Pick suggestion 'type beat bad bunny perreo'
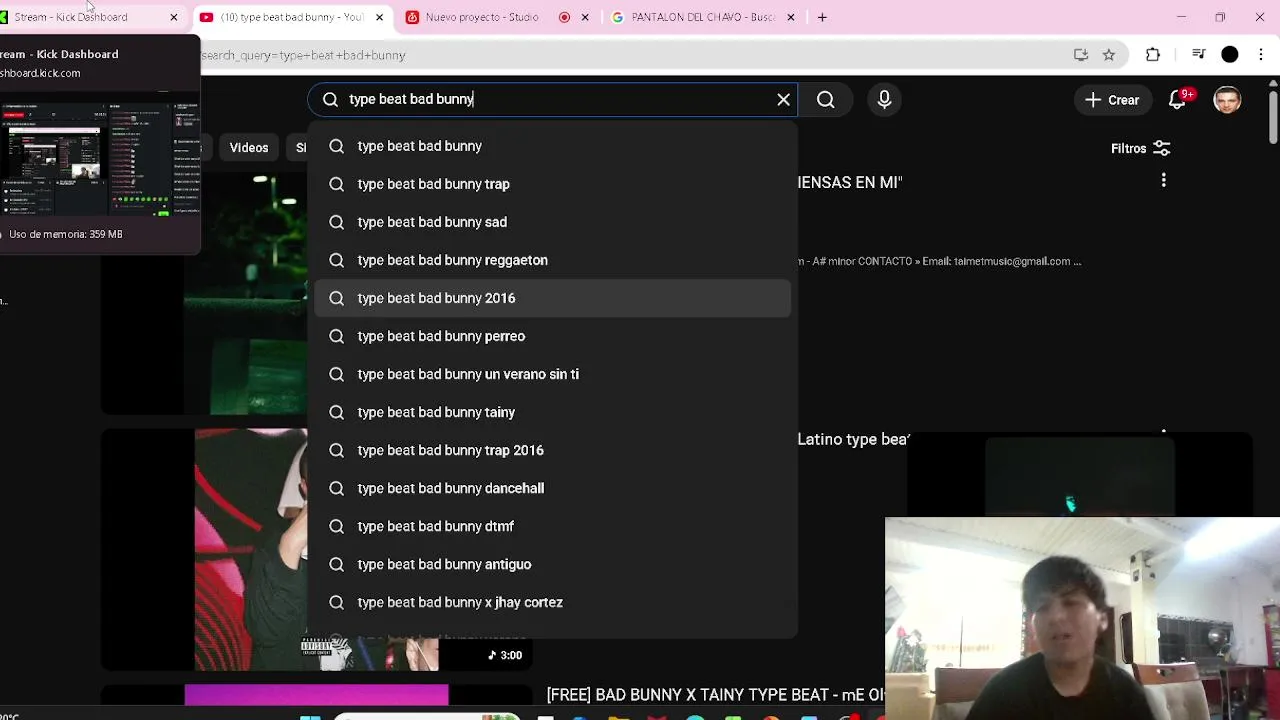Screen dimensions: 1280x720 [x=552, y=336]
